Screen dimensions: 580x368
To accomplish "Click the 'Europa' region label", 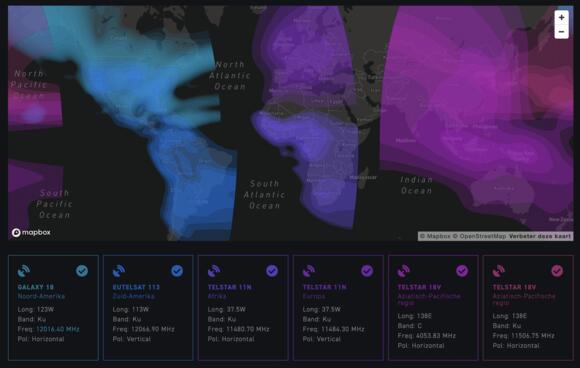I will (314, 296).
